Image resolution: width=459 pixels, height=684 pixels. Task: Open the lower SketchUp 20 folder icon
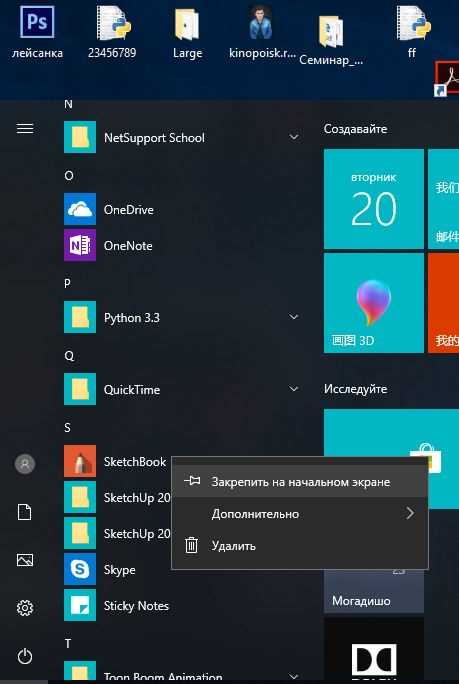pos(80,533)
